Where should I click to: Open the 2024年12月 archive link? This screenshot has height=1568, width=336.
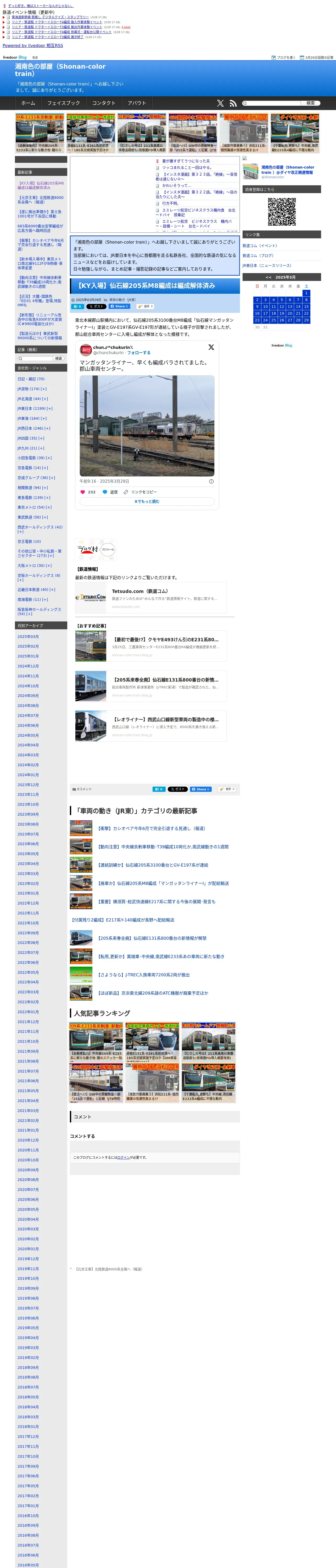(x=28, y=666)
